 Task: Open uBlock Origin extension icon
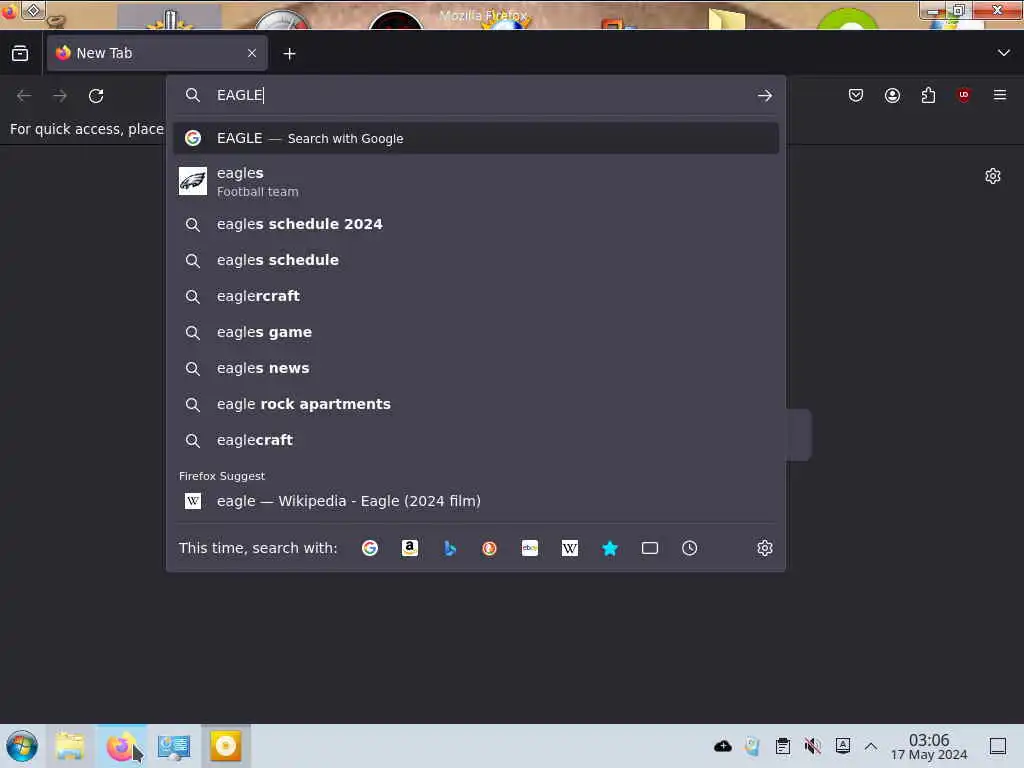click(964, 95)
